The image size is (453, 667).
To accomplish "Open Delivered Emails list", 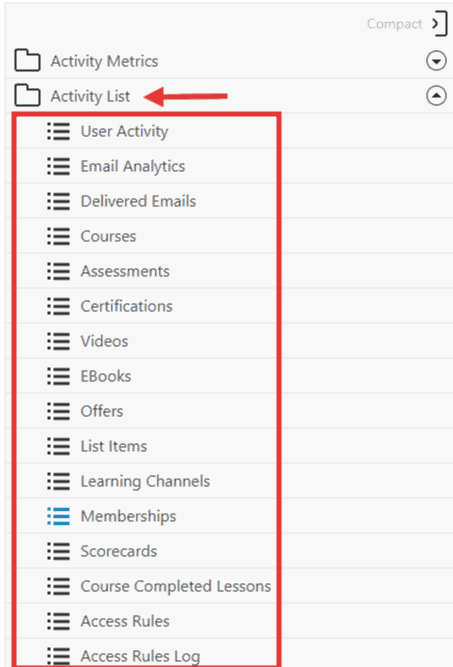I will tap(138, 201).
